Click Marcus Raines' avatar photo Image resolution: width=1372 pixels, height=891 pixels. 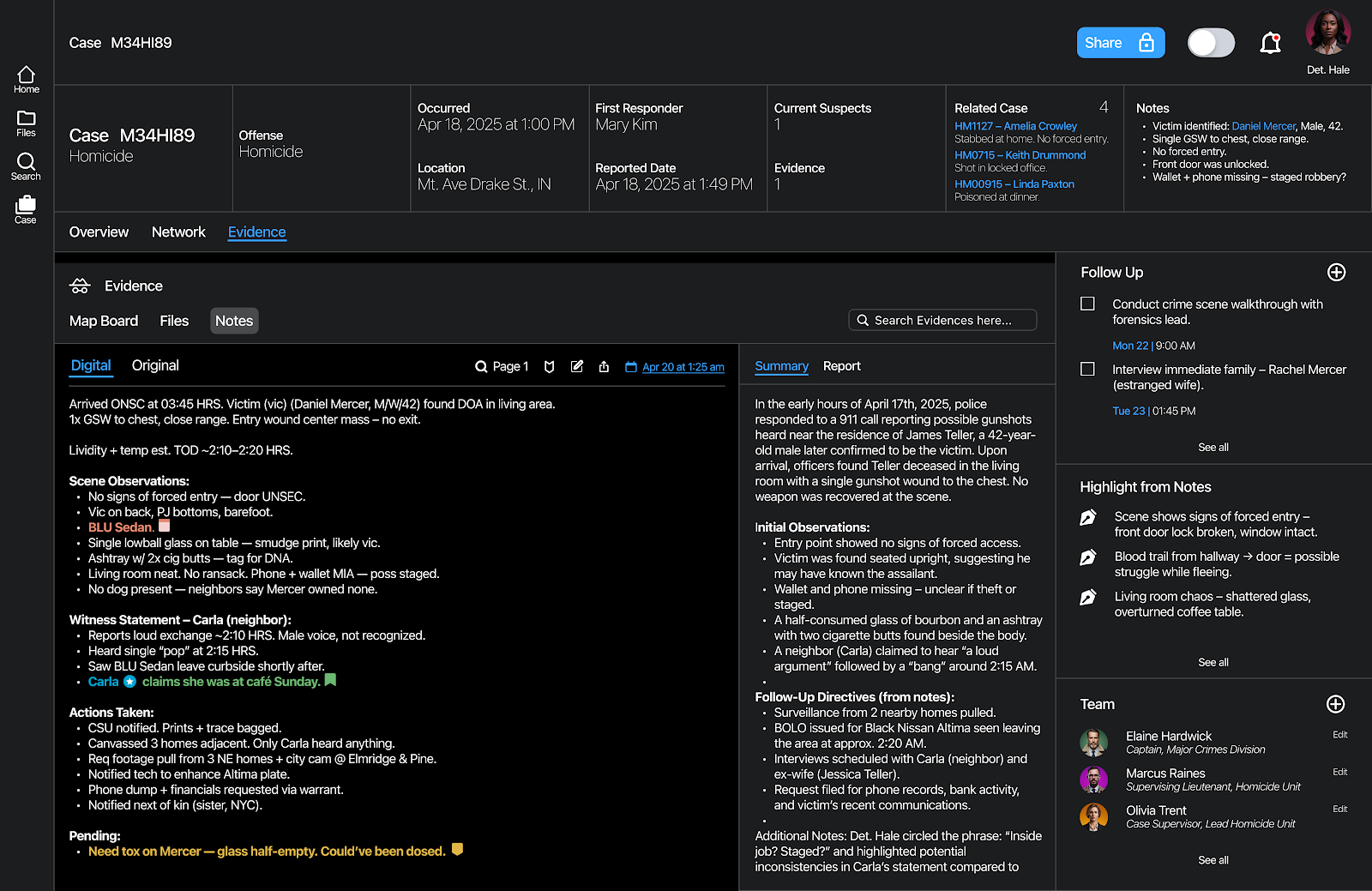pos(1093,780)
